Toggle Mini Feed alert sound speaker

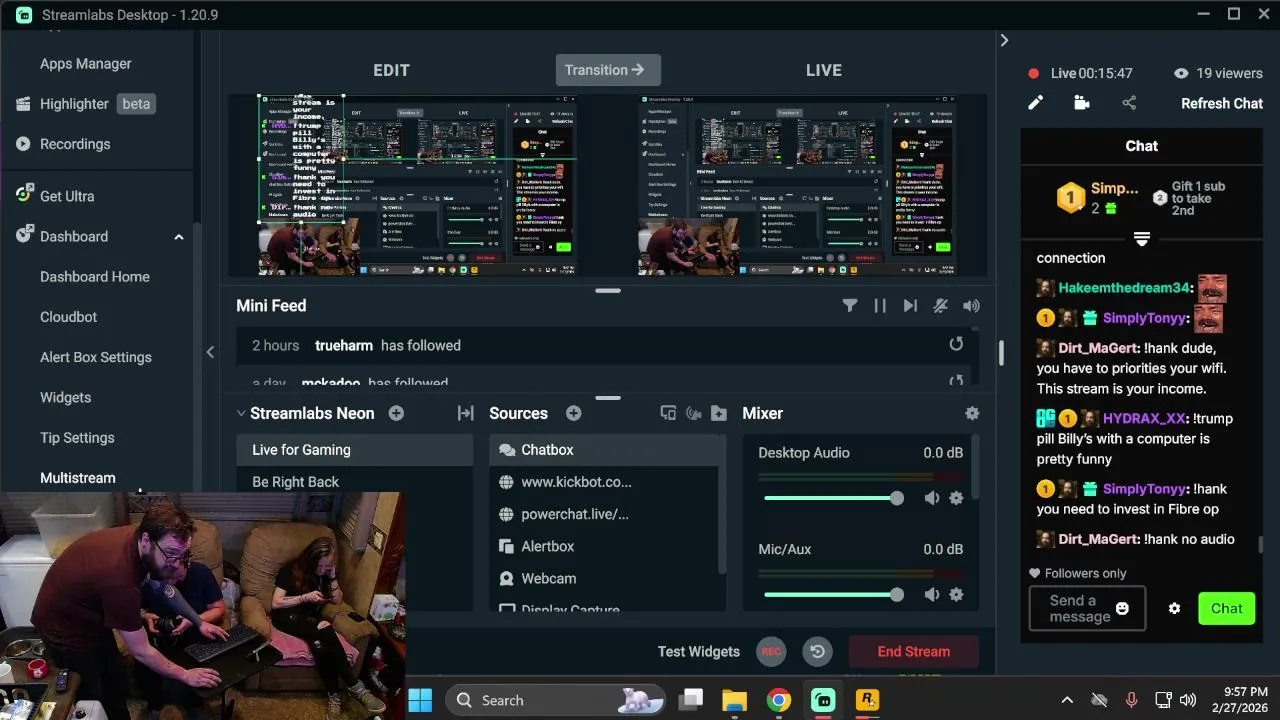pos(971,306)
